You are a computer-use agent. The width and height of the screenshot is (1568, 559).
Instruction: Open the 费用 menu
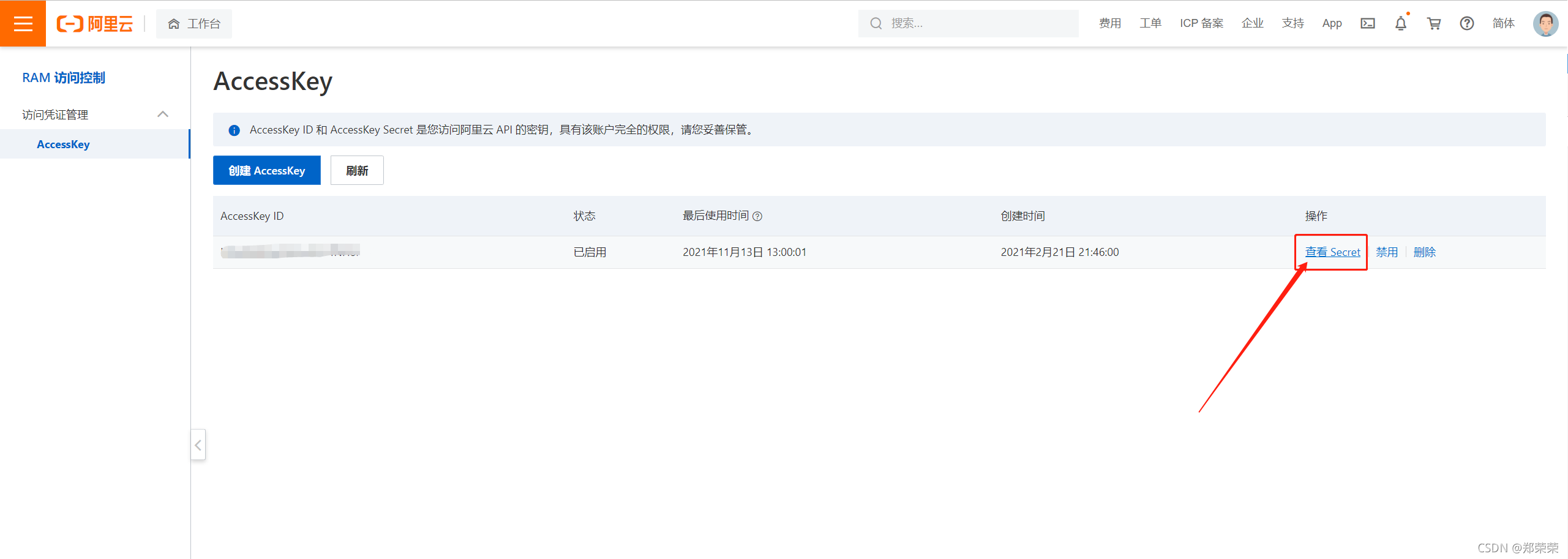tap(1109, 23)
